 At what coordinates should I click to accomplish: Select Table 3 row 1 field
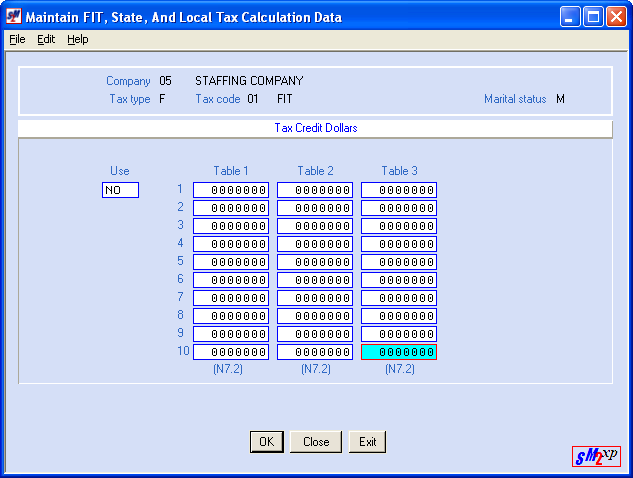pyautogui.click(x=399, y=190)
